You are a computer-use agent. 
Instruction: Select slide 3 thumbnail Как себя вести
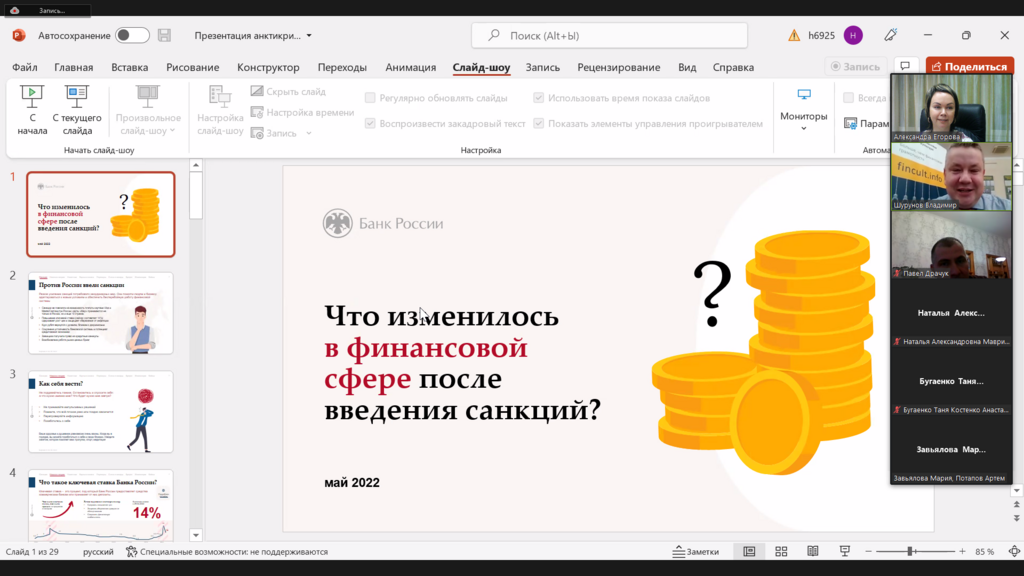(x=101, y=411)
